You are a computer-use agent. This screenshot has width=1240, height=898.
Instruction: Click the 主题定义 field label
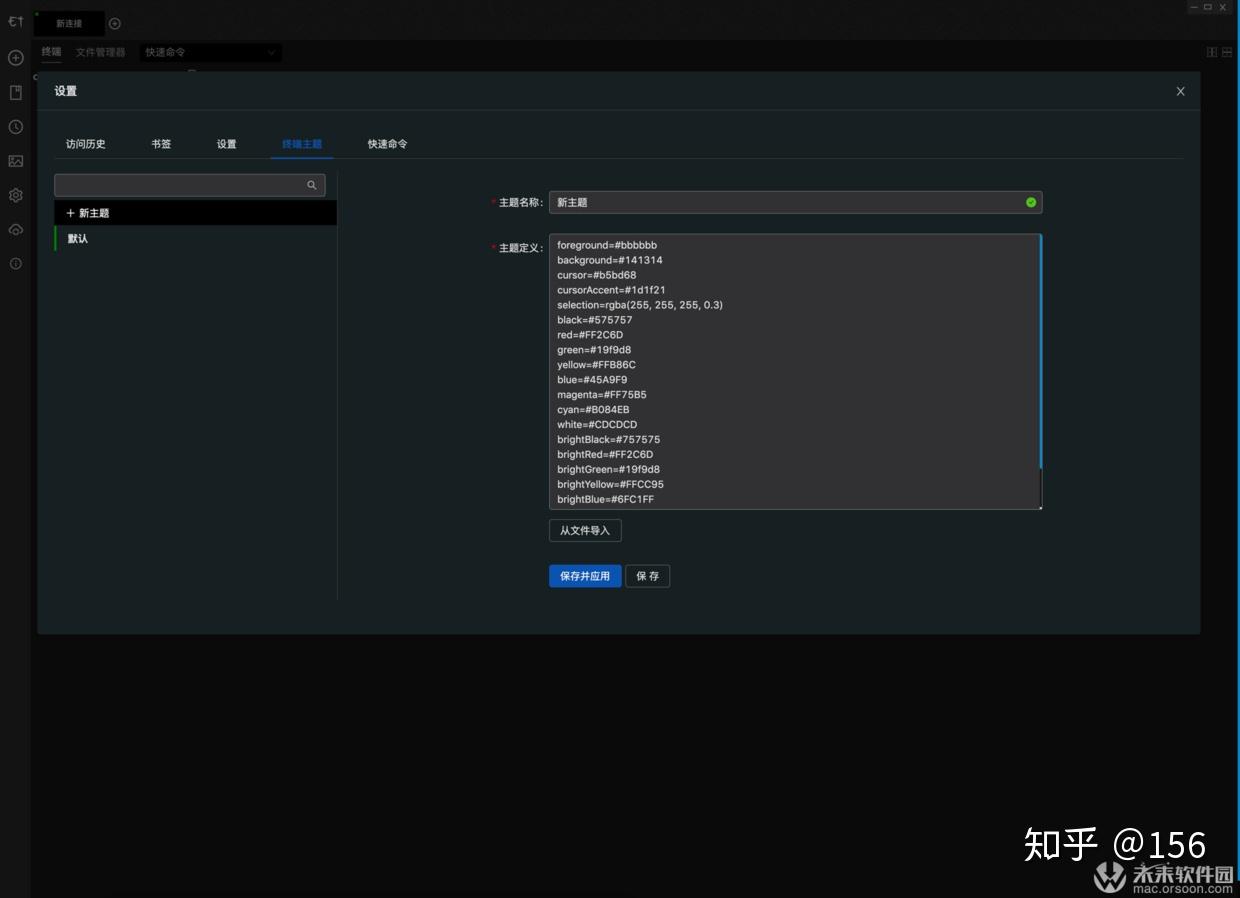tap(520, 247)
